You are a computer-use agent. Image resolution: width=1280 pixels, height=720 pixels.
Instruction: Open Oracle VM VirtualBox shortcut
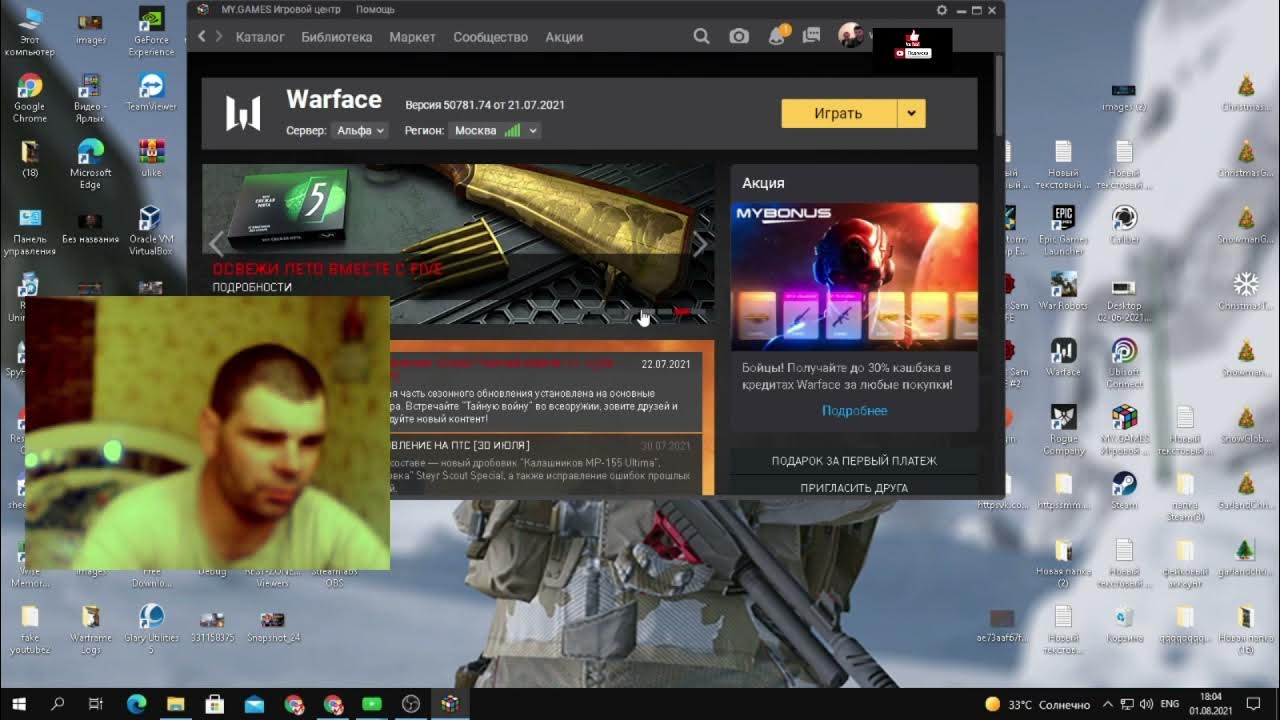[x=151, y=231]
